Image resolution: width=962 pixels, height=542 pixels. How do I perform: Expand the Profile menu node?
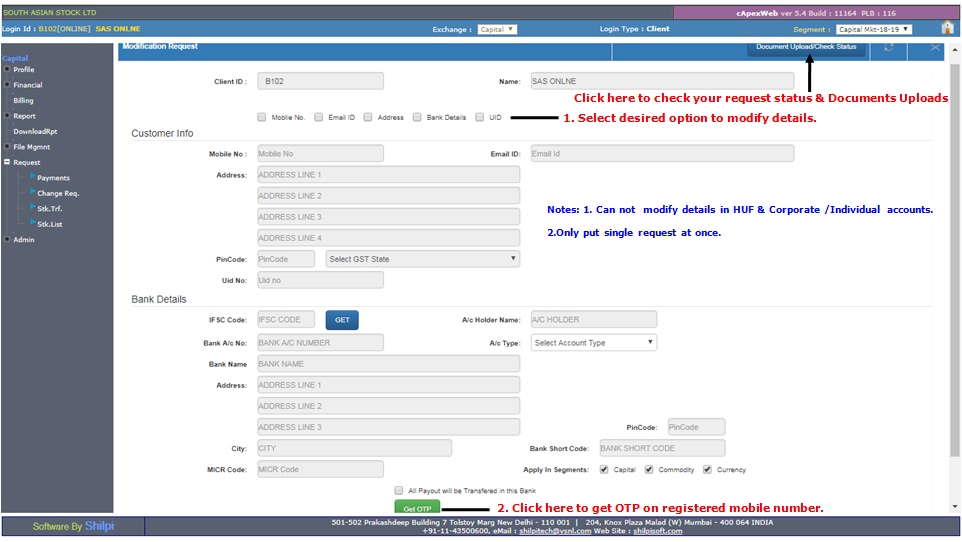point(7,69)
